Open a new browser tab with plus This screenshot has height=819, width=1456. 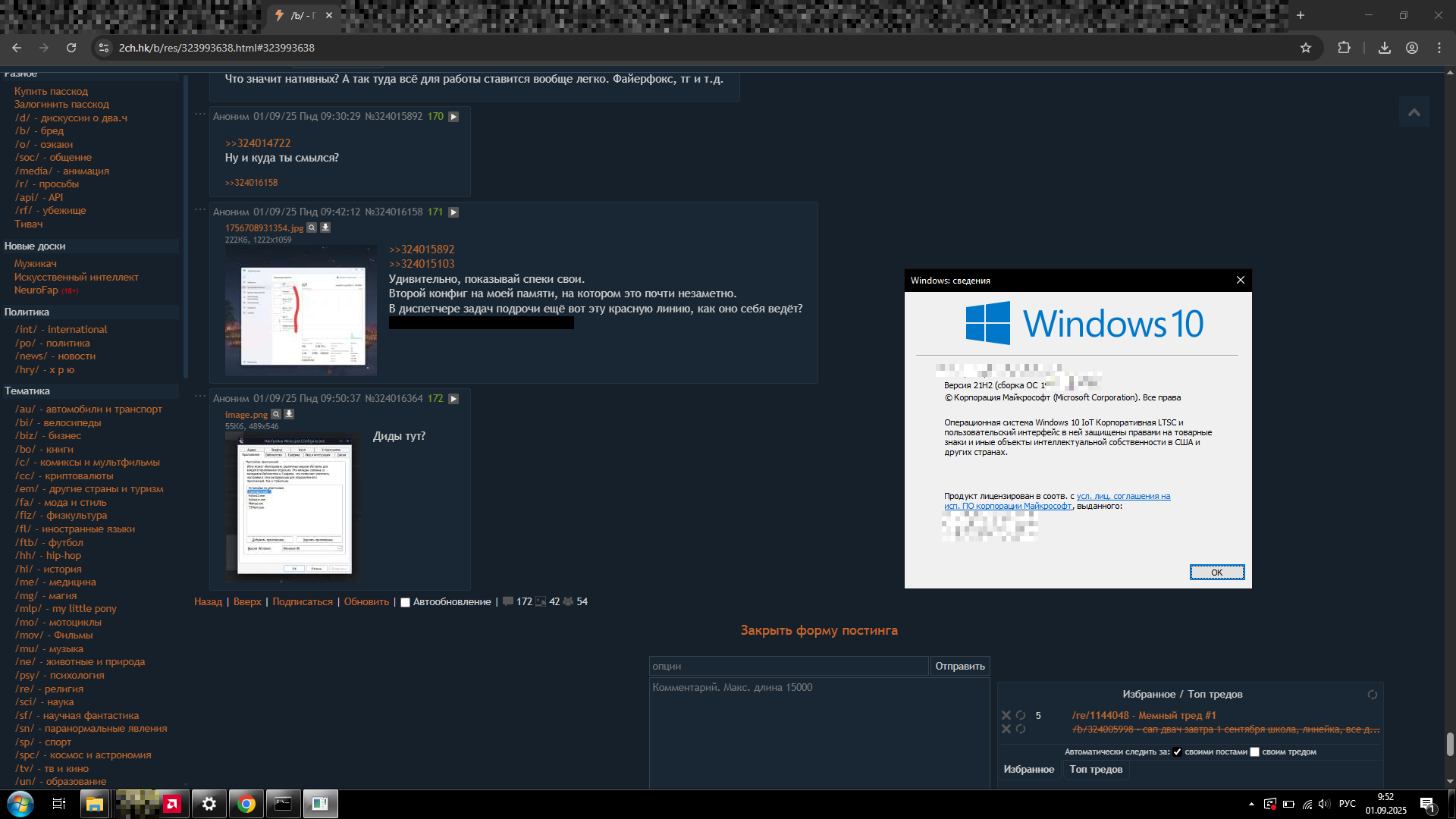(1301, 15)
